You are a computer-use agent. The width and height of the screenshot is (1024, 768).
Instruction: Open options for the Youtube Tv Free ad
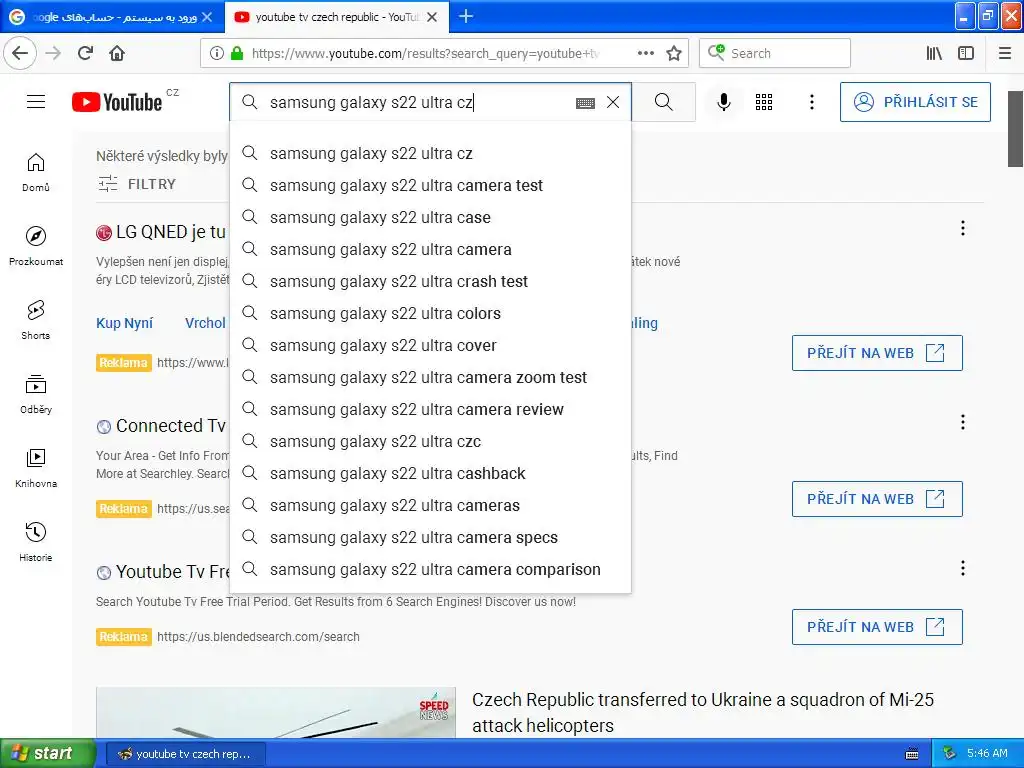coord(963,568)
